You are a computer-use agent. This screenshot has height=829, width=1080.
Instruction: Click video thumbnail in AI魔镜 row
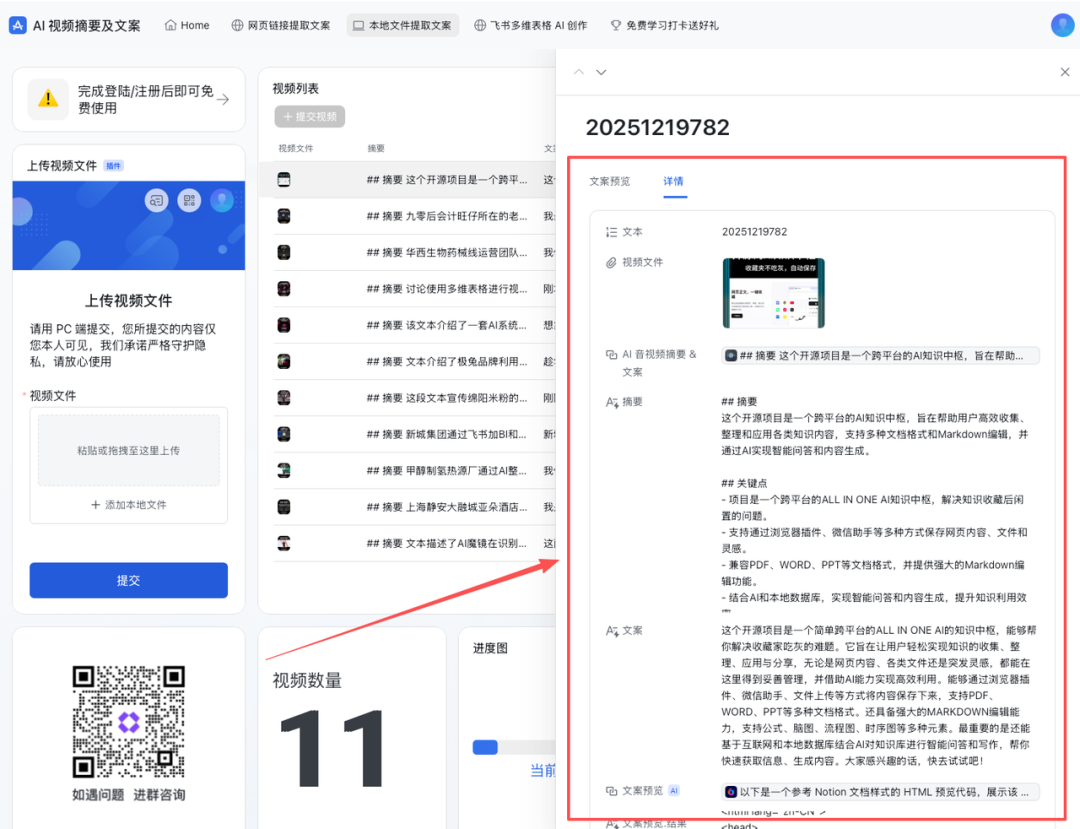(x=284, y=544)
